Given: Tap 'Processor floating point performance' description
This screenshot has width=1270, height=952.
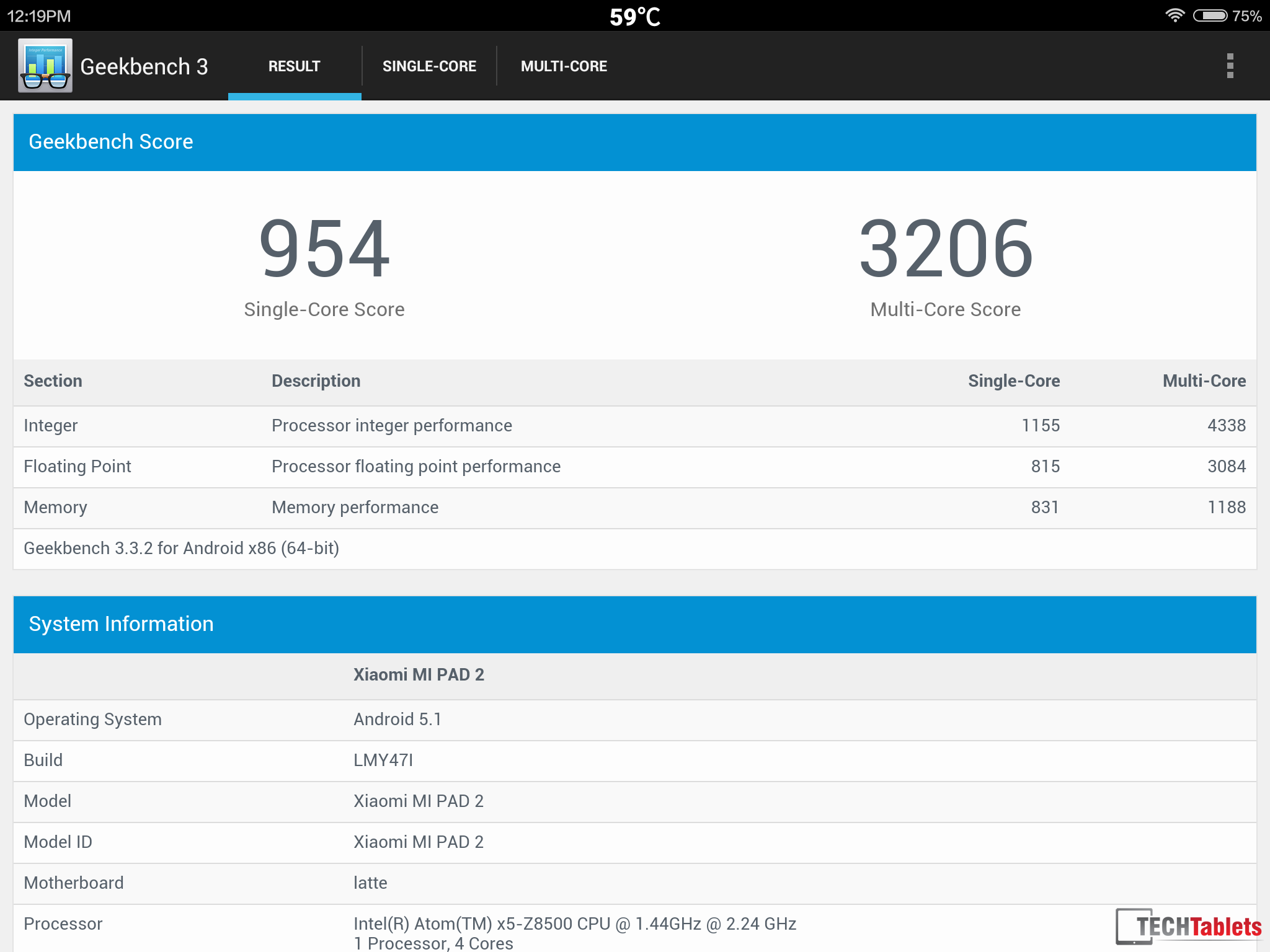Looking at the screenshot, I should (x=416, y=467).
